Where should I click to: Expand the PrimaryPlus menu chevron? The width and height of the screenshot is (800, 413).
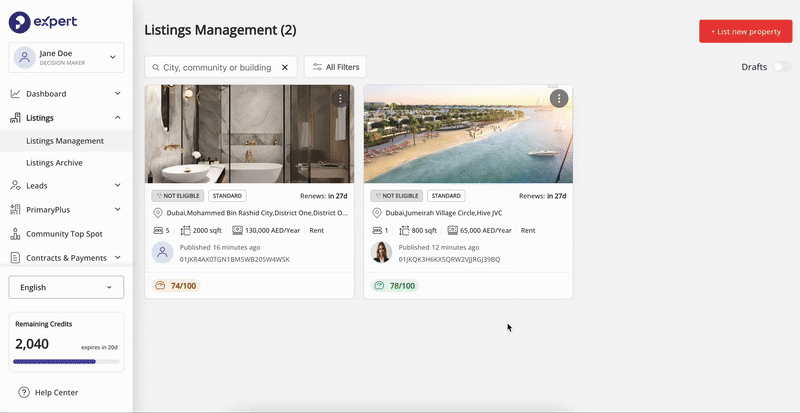coord(117,210)
